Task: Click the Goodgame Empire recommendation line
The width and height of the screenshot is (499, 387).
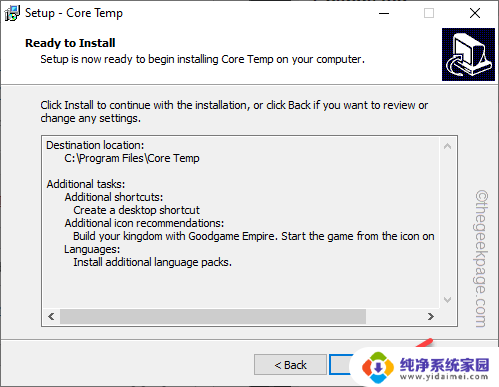Action: tap(254, 236)
